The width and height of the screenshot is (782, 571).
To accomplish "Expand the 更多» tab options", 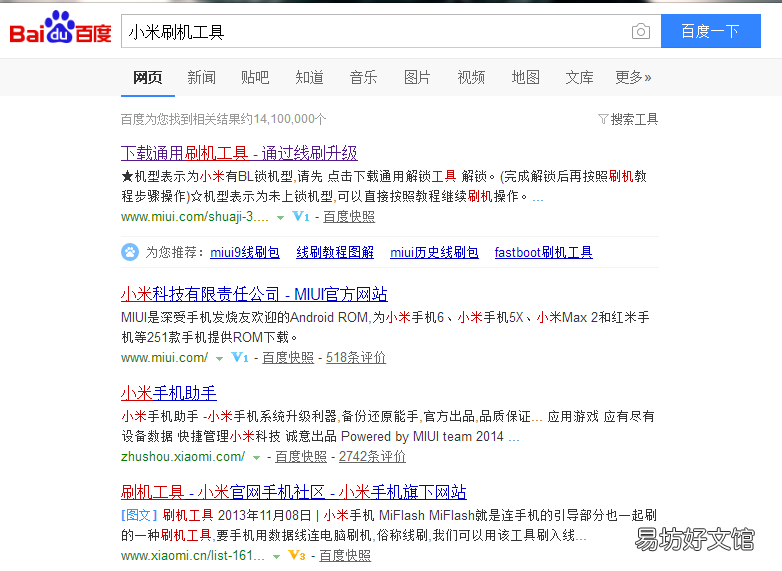I will click(x=633, y=78).
